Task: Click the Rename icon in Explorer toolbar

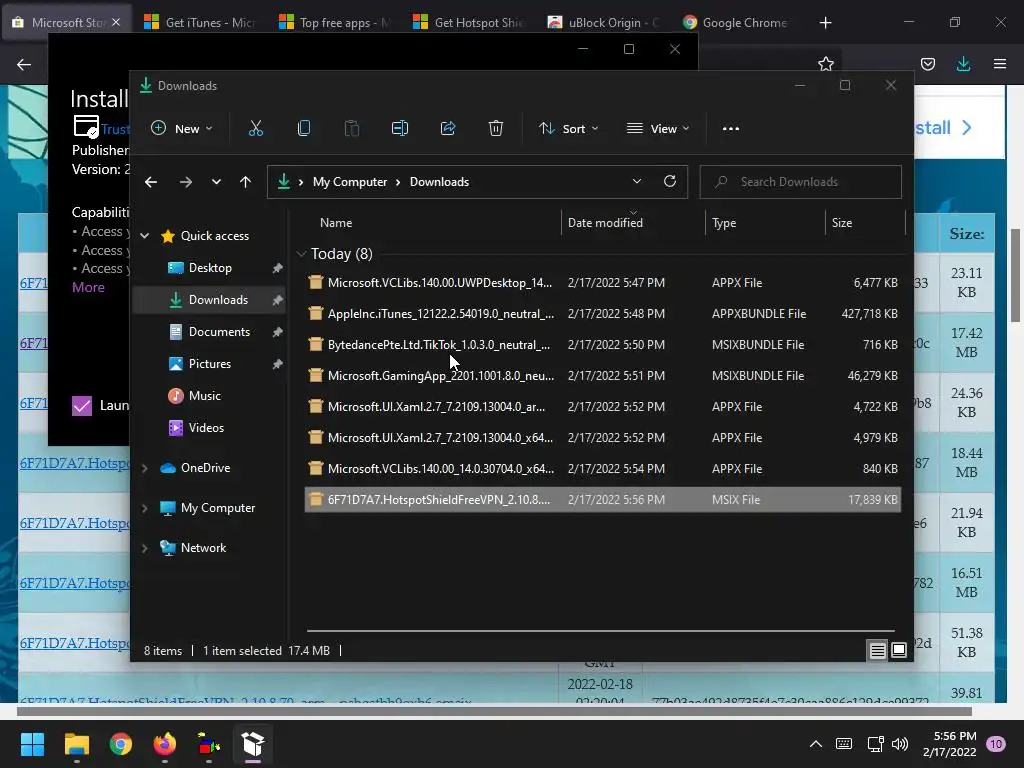Action: pyautogui.click(x=400, y=129)
